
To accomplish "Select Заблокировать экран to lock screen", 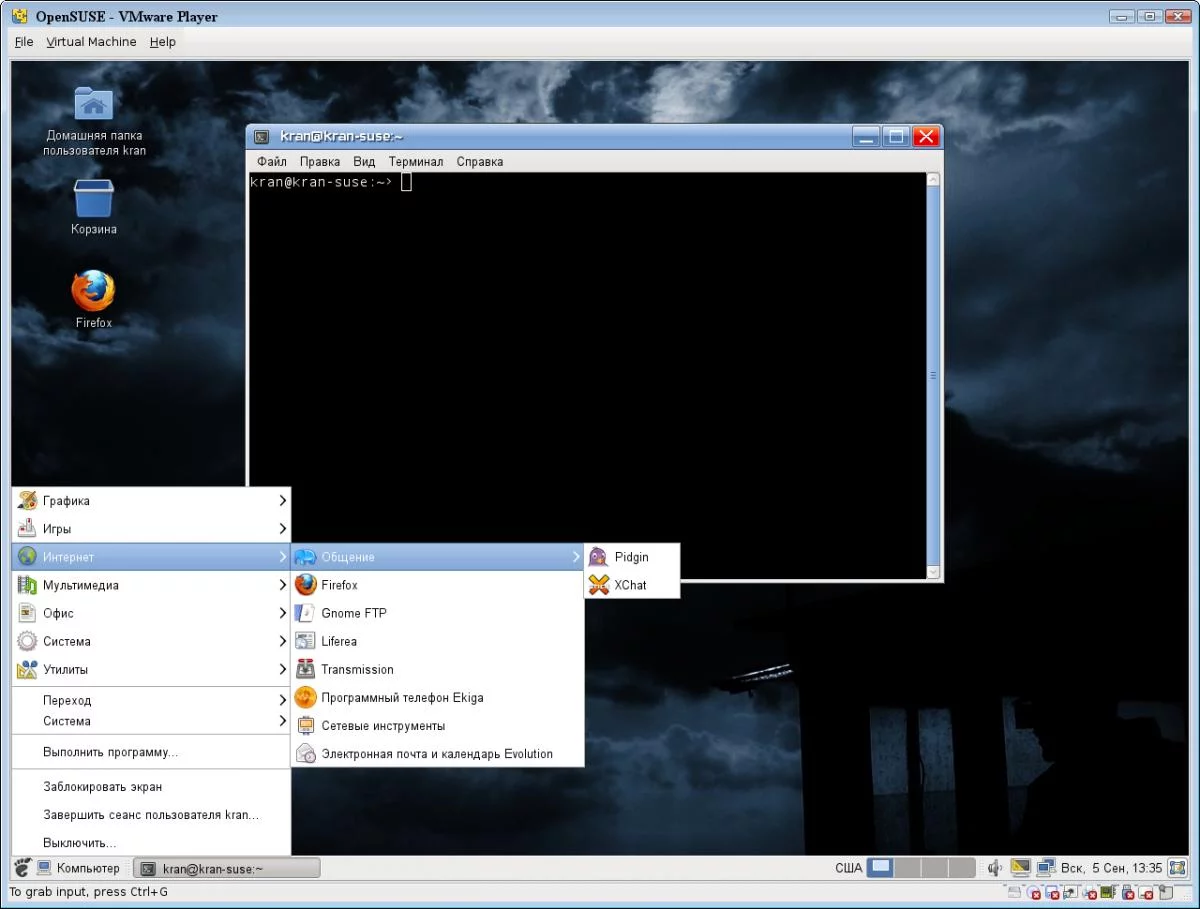I will point(102,787).
